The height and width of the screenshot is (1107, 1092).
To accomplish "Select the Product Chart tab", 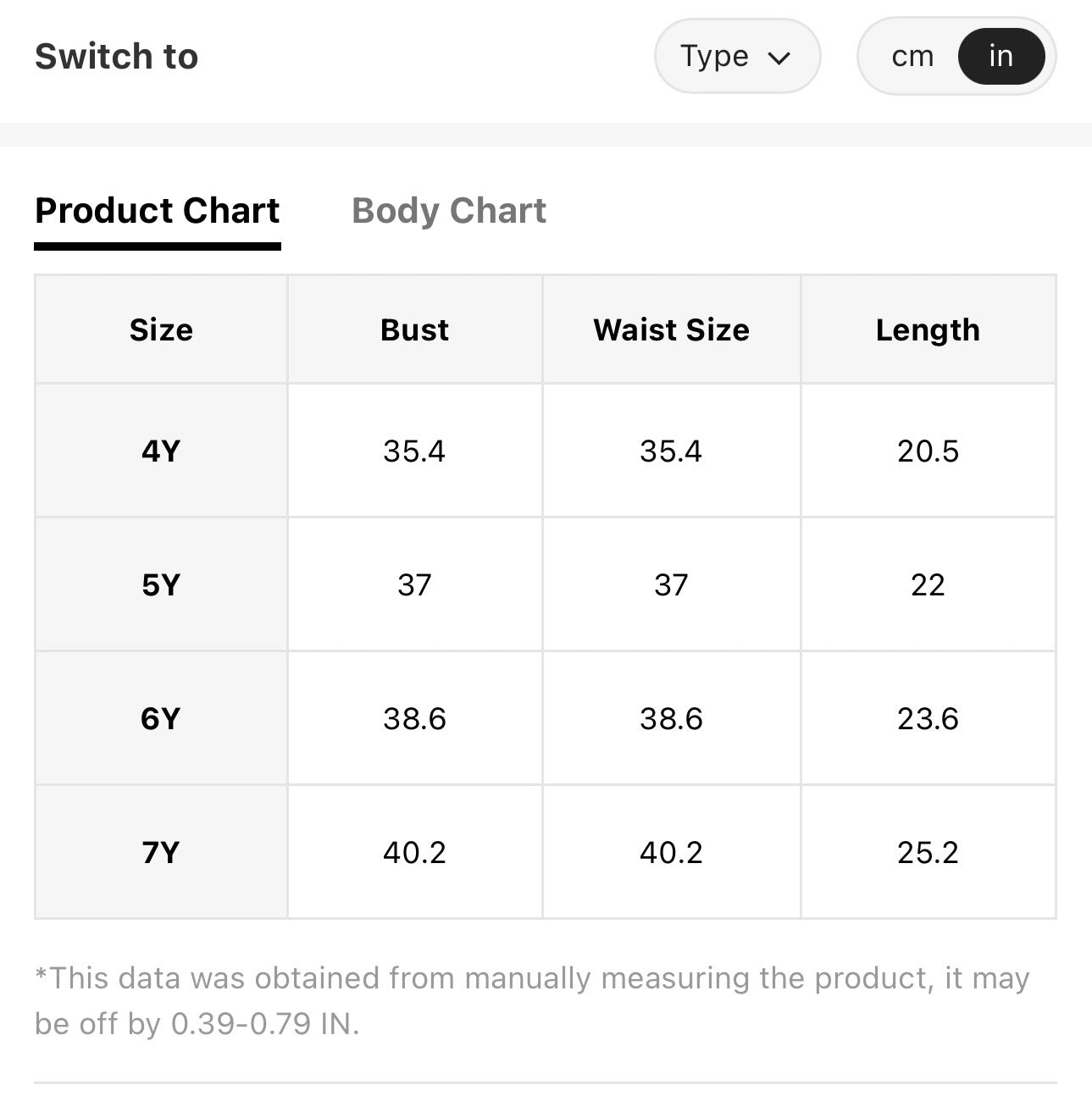I will (x=158, y=211).
